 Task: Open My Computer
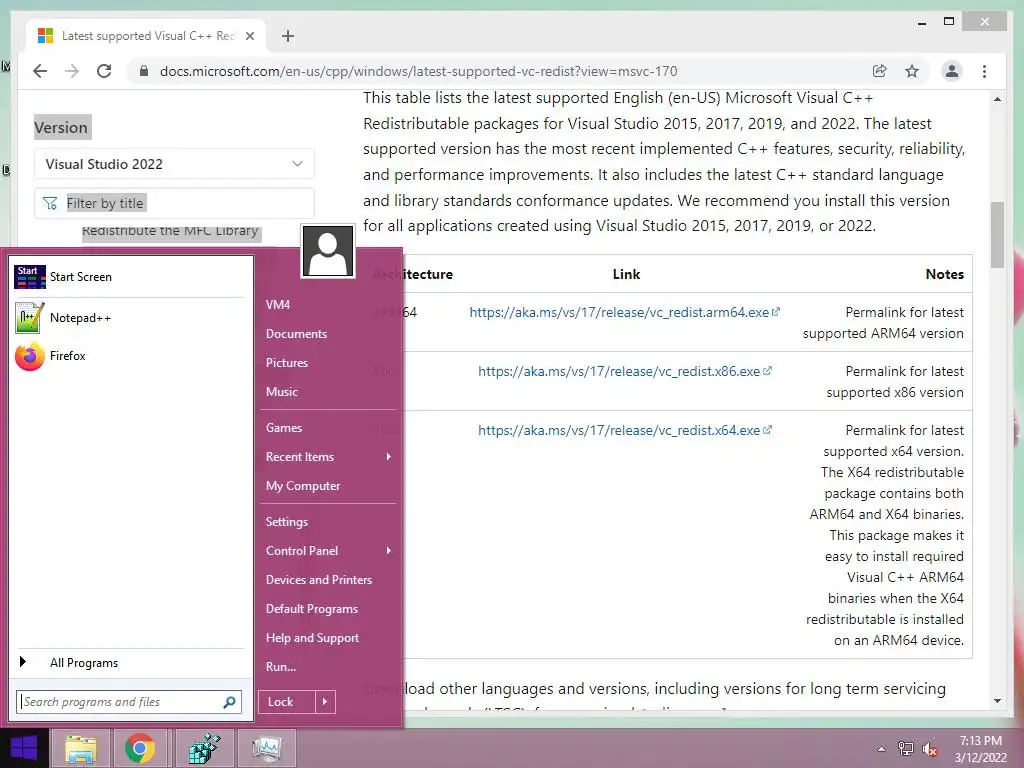coord(302,486)
